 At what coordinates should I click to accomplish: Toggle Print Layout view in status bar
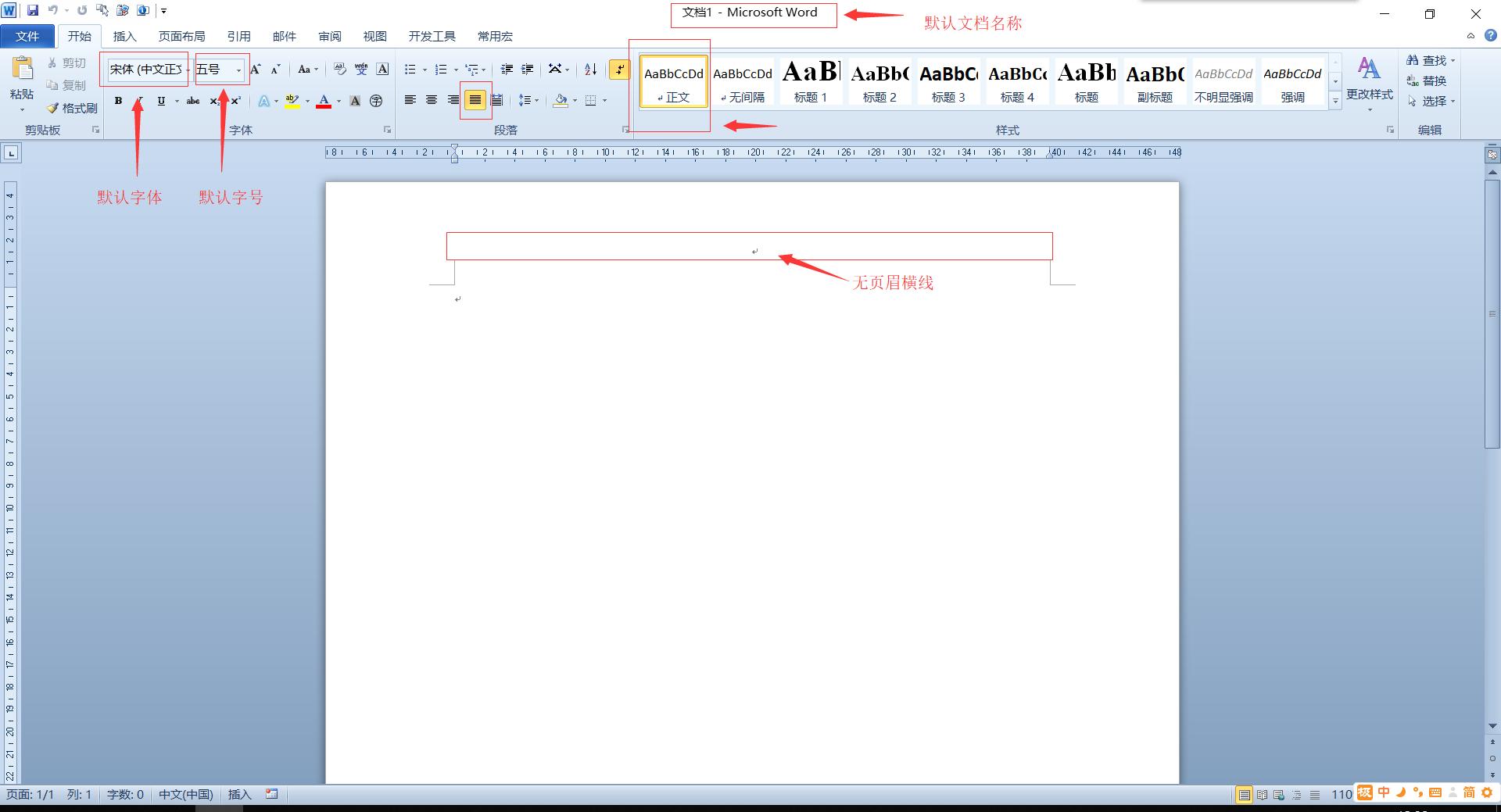[x=1244, y=795]
